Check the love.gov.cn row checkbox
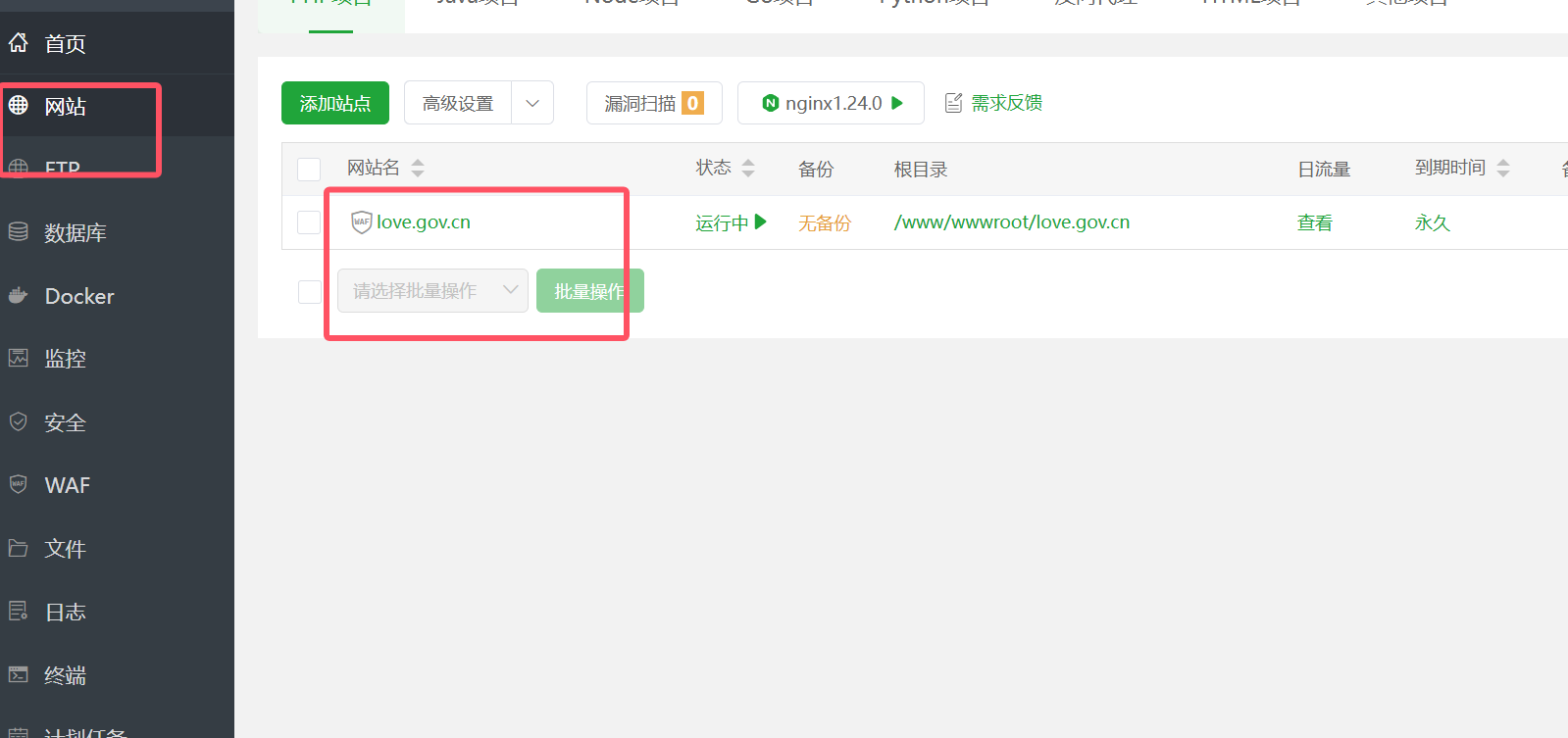Screen dimensions: 1568x738 pyautogui.click(x=309, y=222)
